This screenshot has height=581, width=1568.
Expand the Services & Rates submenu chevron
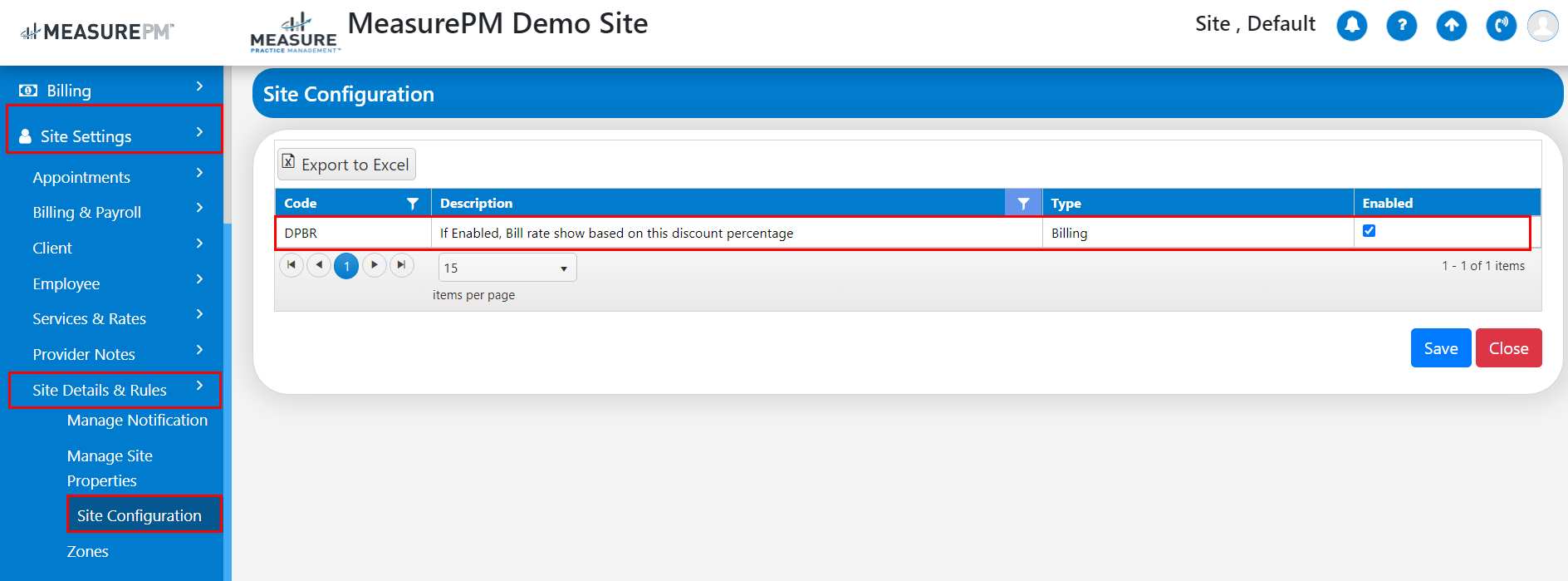click(199, 314)
